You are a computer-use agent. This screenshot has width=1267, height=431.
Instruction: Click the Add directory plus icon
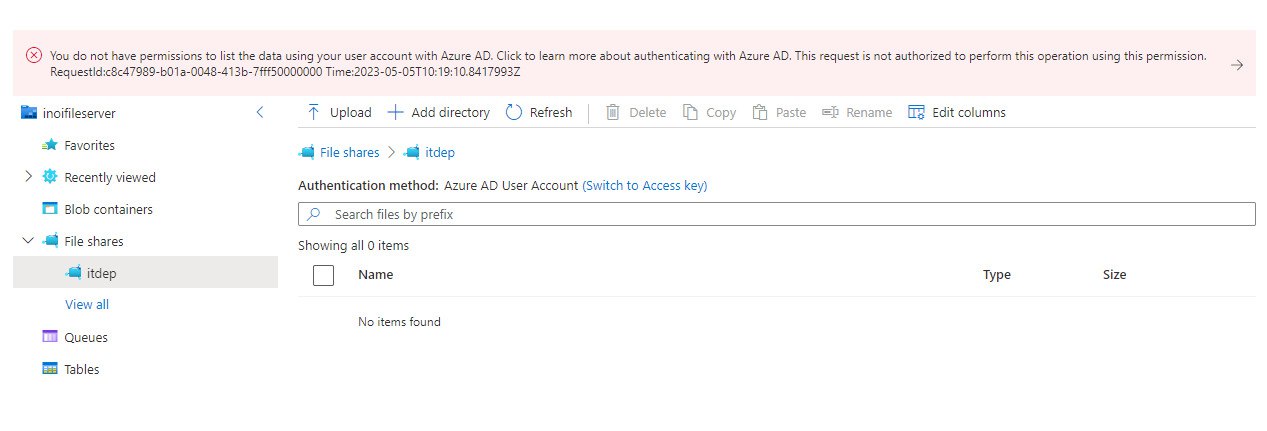(395, 112)
